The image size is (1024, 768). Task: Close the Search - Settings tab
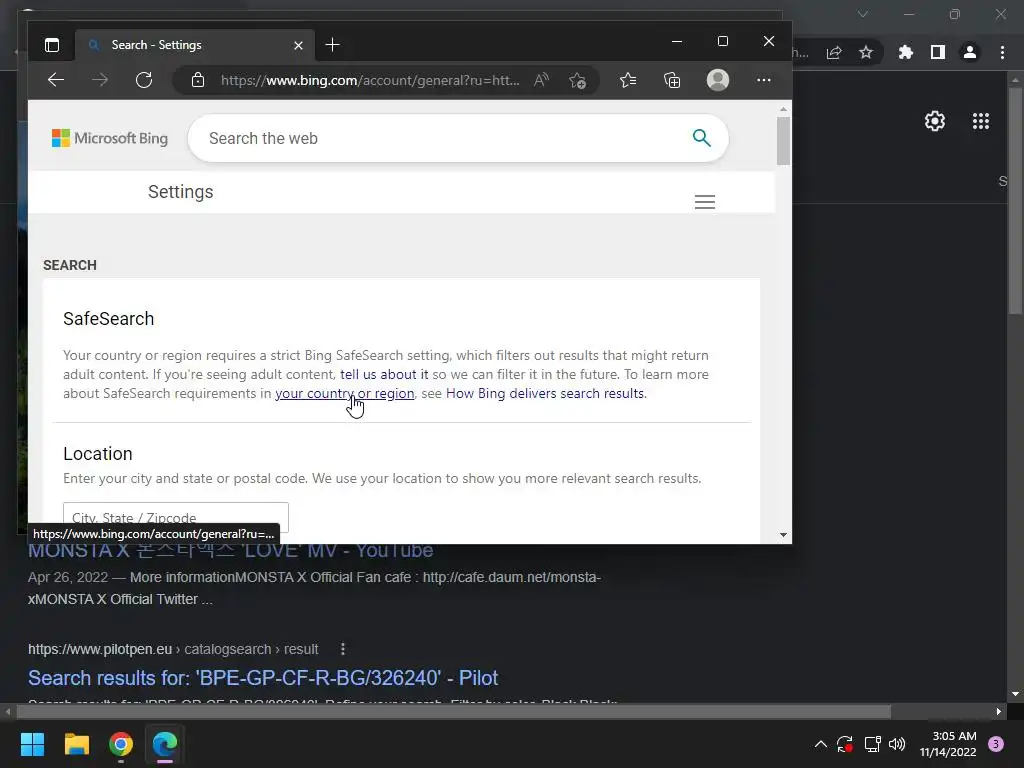298,45
